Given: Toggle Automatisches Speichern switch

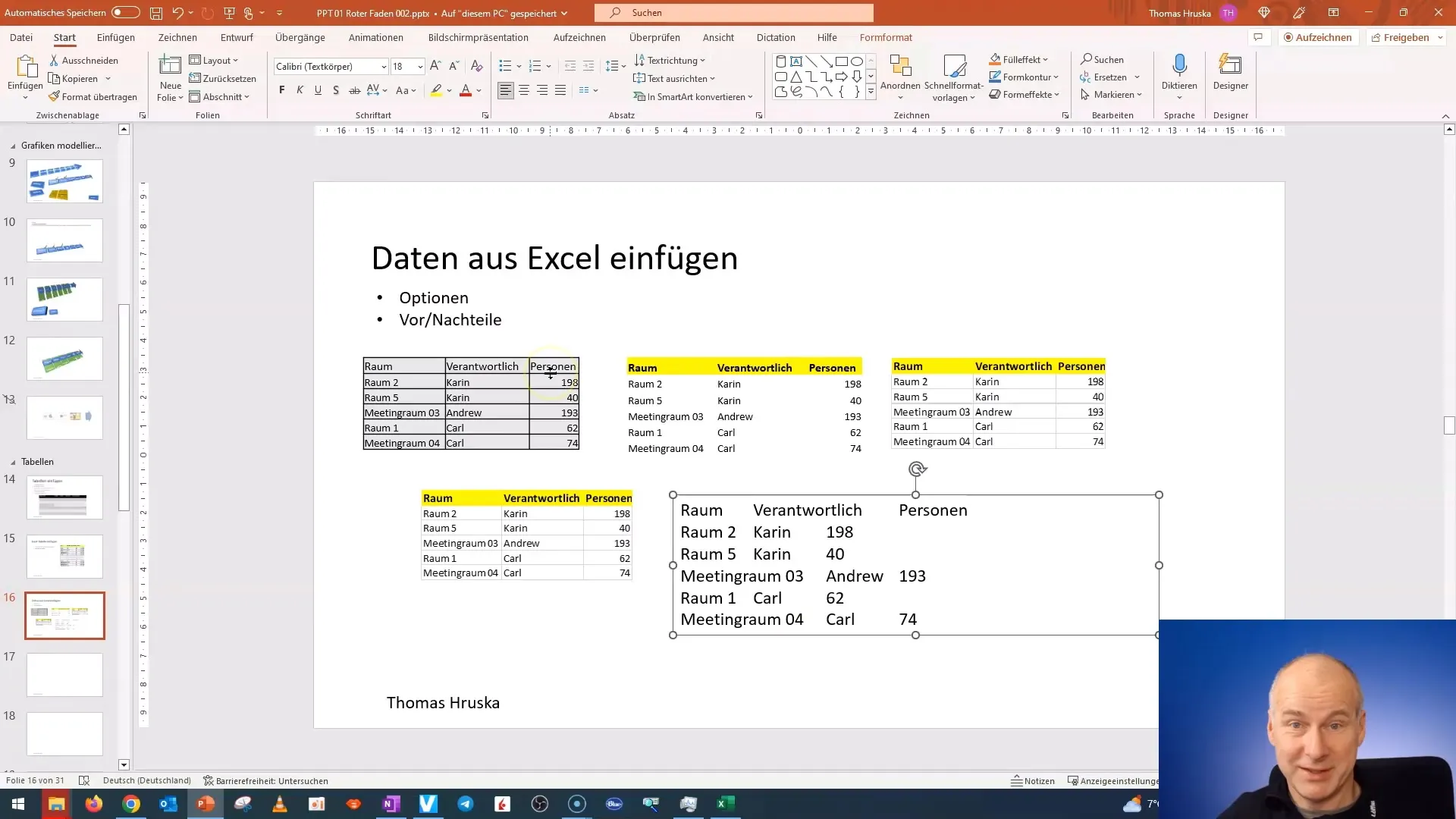Looking at the screenshot, I should pos(126,13).
